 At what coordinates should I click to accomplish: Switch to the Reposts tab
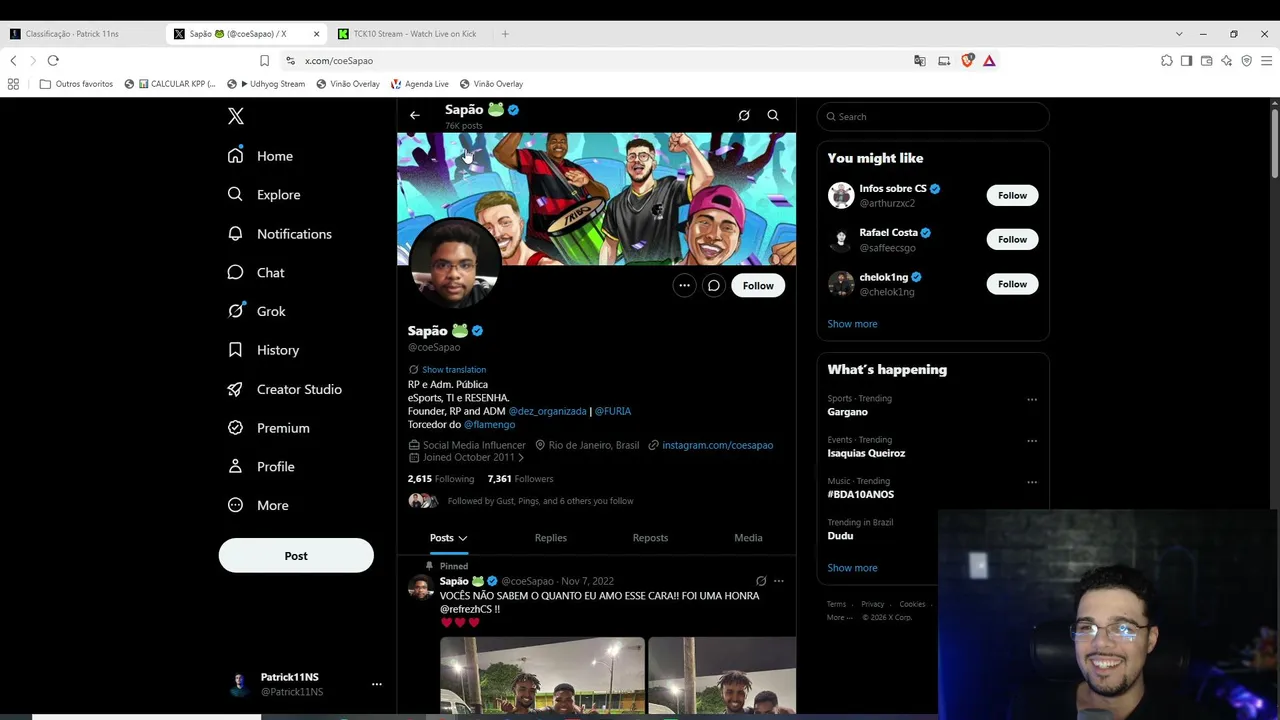point(650,538)
